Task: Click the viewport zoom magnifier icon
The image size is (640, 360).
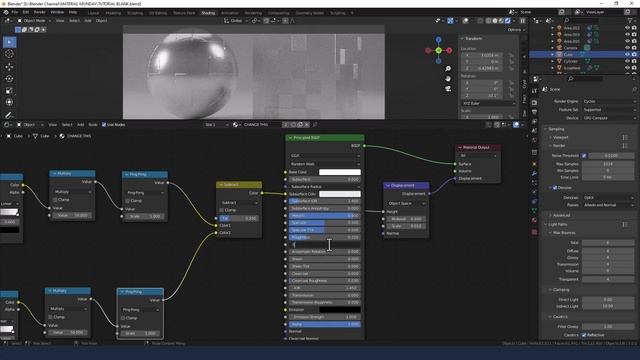Action: pyautogui.click(x=448, y=69)
